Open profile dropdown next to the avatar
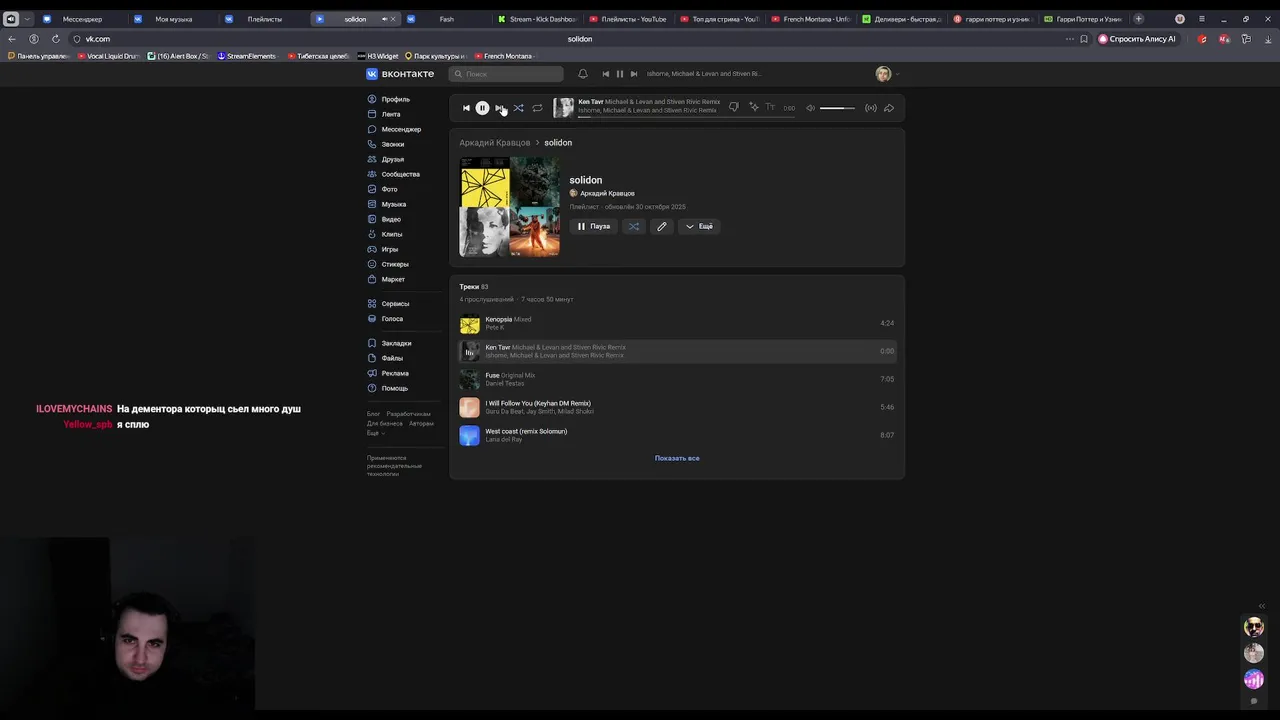The width and height of the screenshot is (1280, 720). pos(896,74)
